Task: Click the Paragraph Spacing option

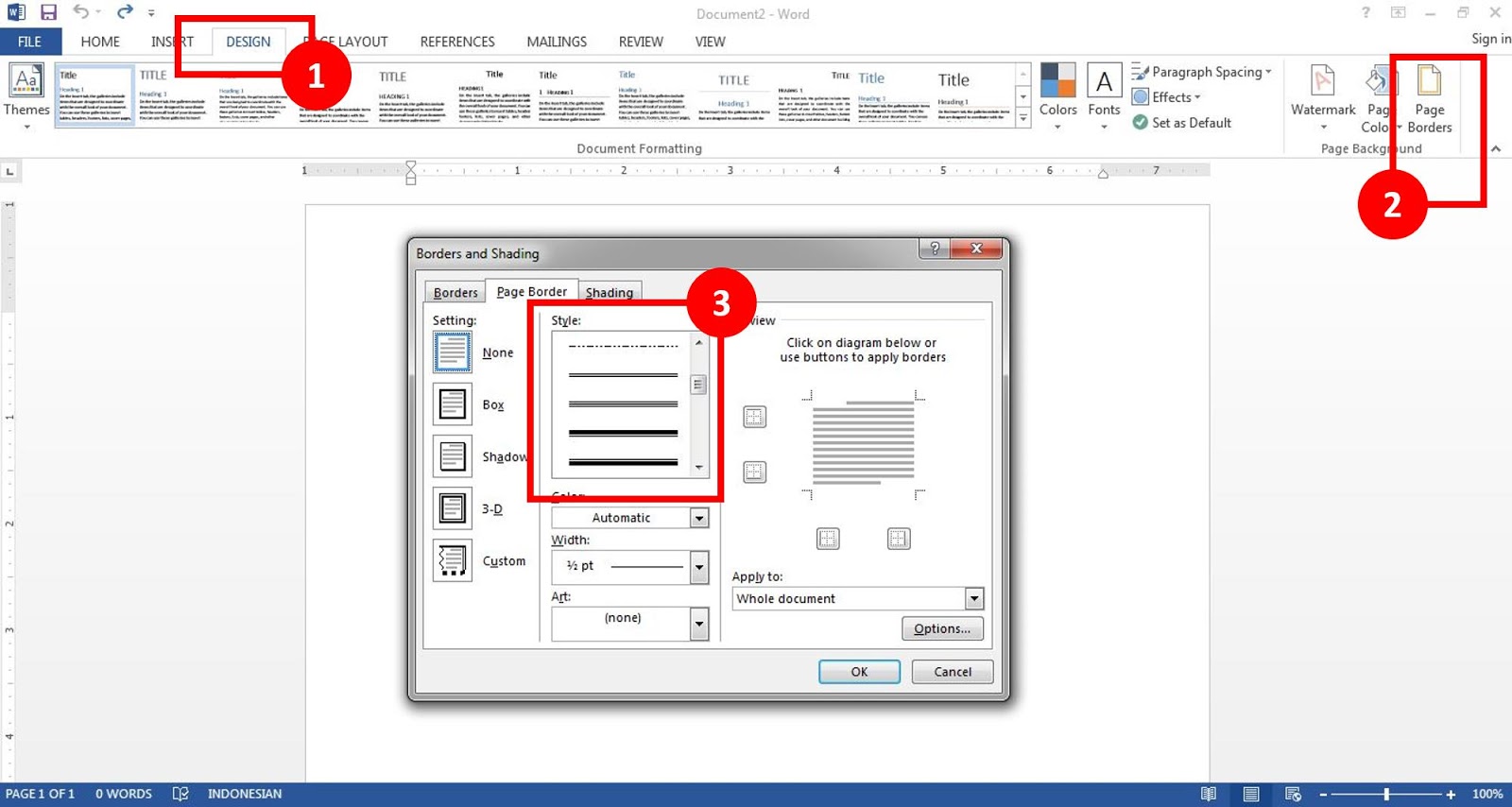Action: [x=1202, y=72]
